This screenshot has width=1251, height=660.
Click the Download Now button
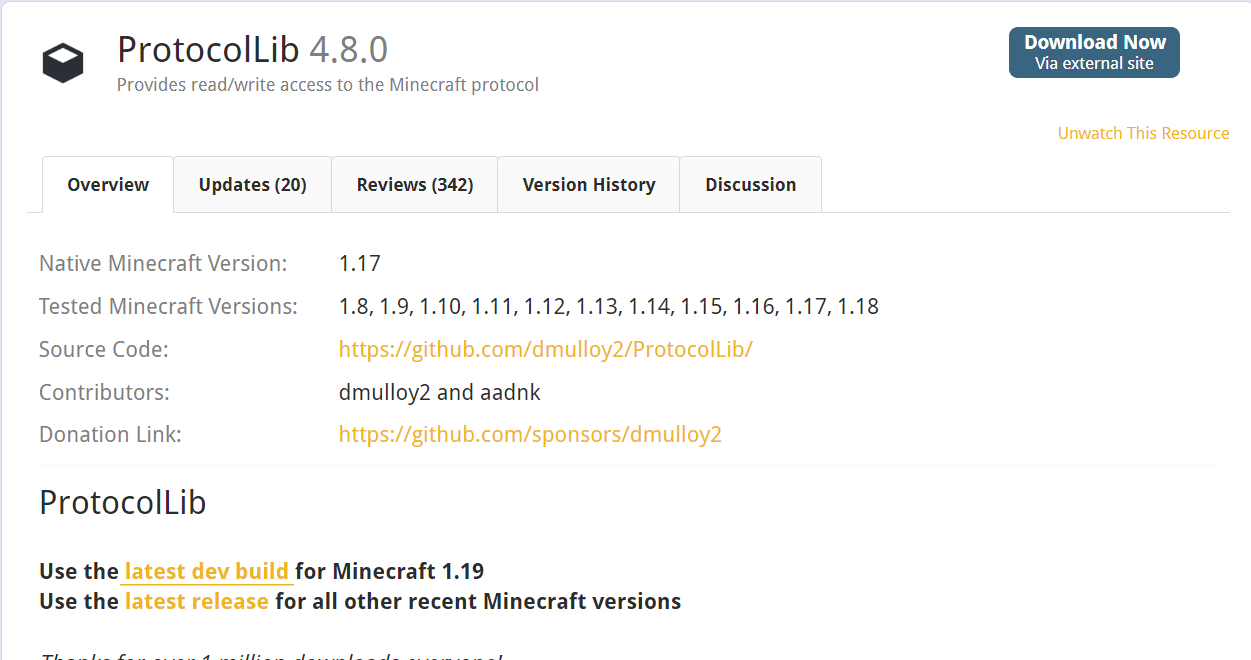point(1093,42)
